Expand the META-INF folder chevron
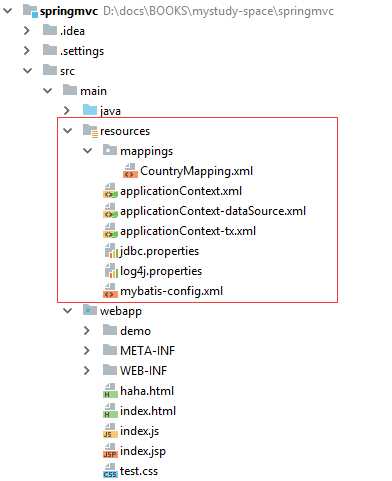 87,351
